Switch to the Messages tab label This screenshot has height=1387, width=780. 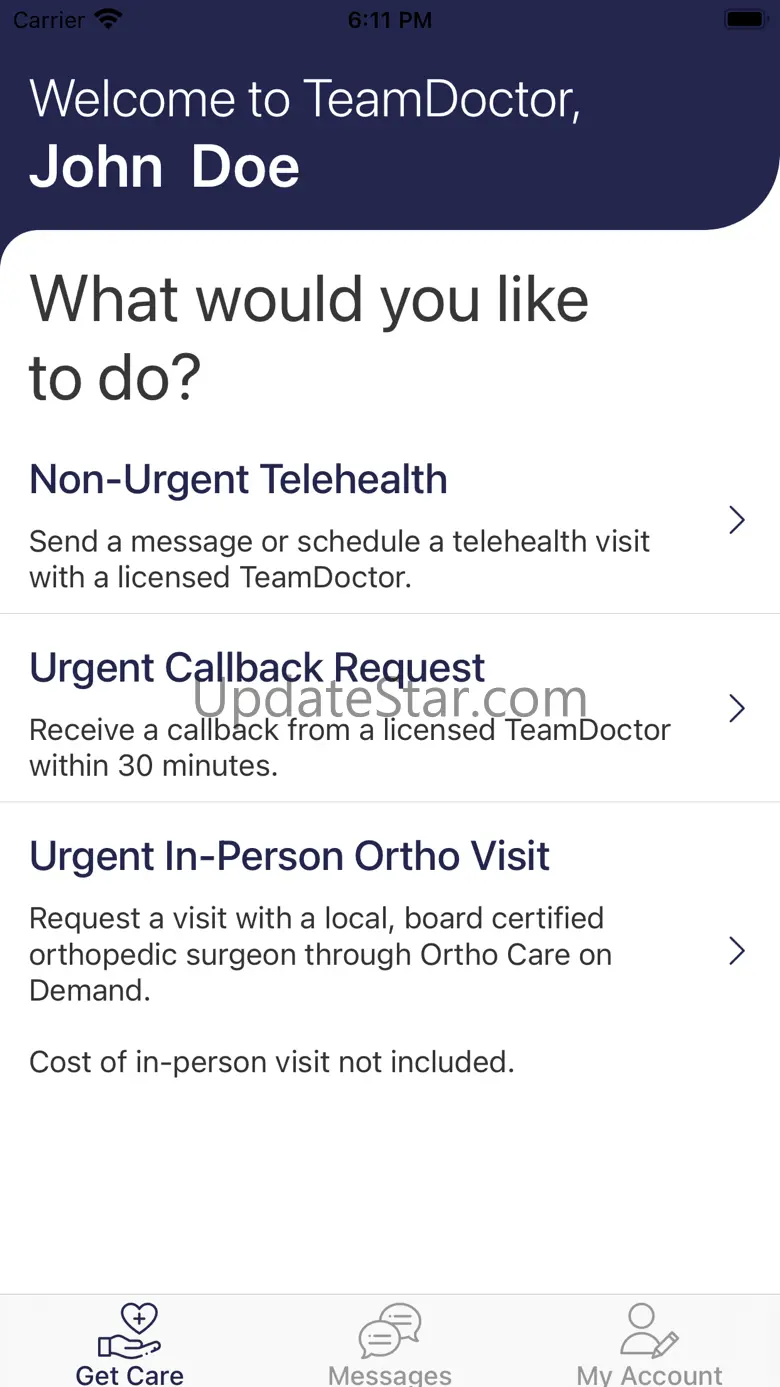pyautogui.click(x=390, y=1375)
